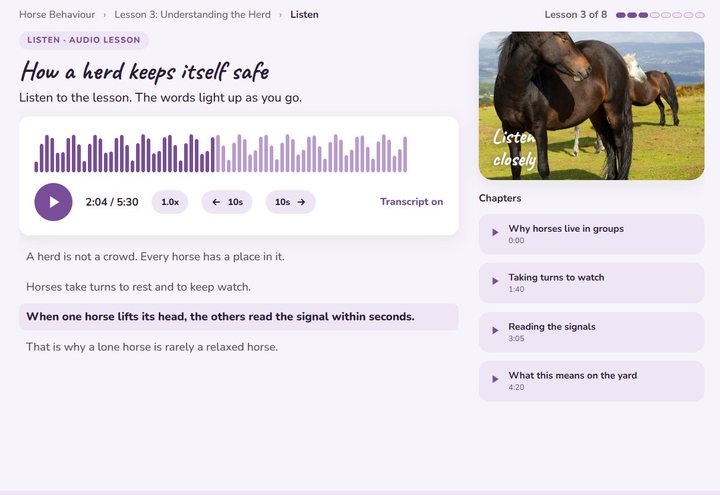Skip back 10 seconds
This screenshot has width=720, height=495.
click(227, 202)
